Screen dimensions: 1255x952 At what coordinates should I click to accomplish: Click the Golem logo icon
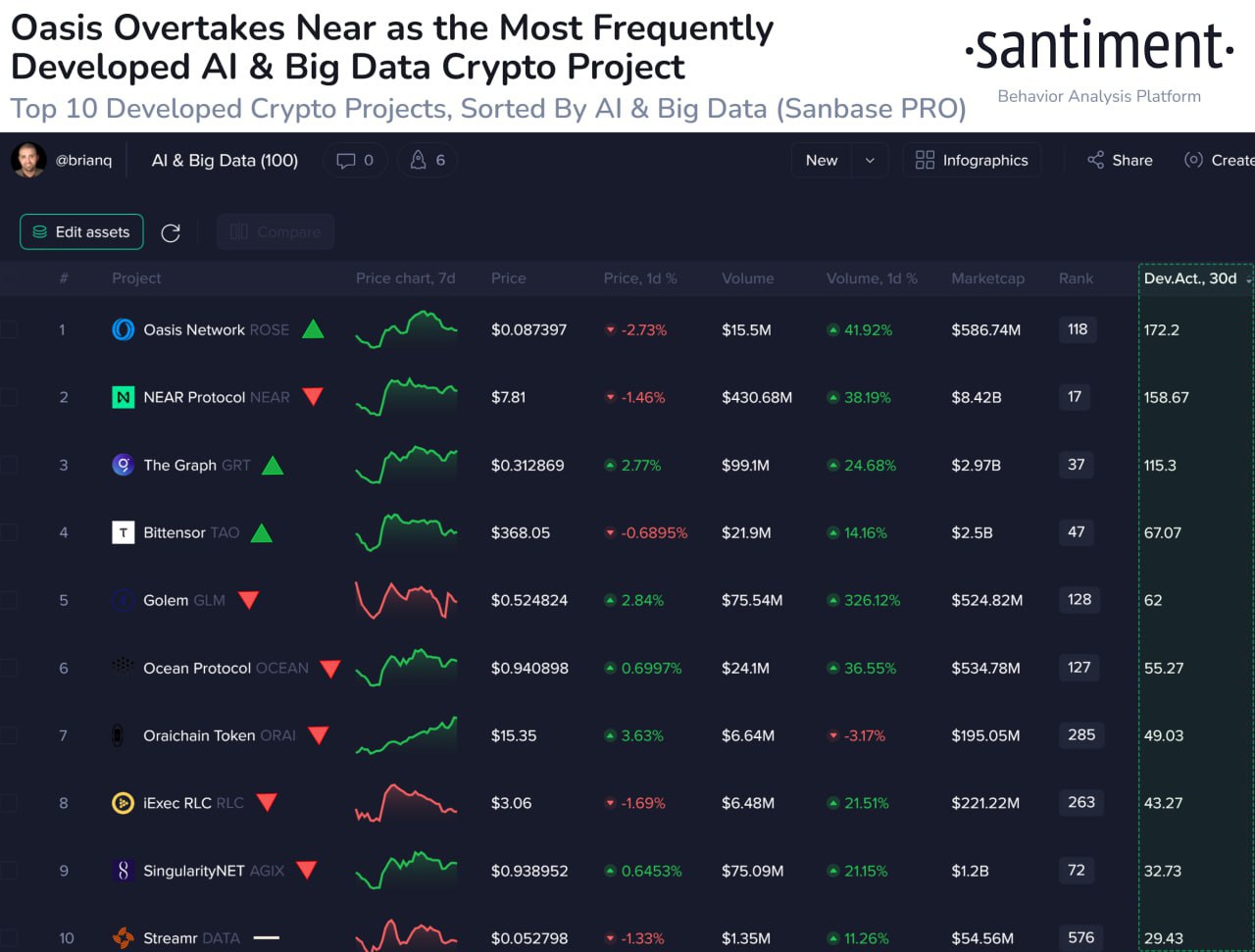click(123, 600)
